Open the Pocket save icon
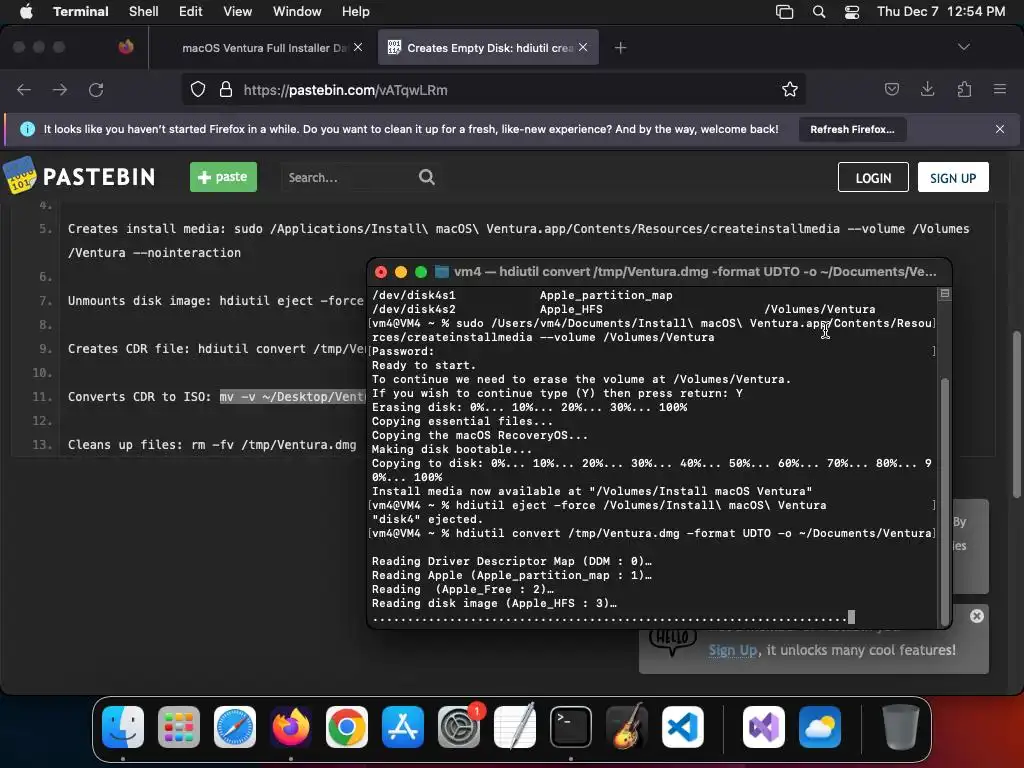 coord(891,89)
